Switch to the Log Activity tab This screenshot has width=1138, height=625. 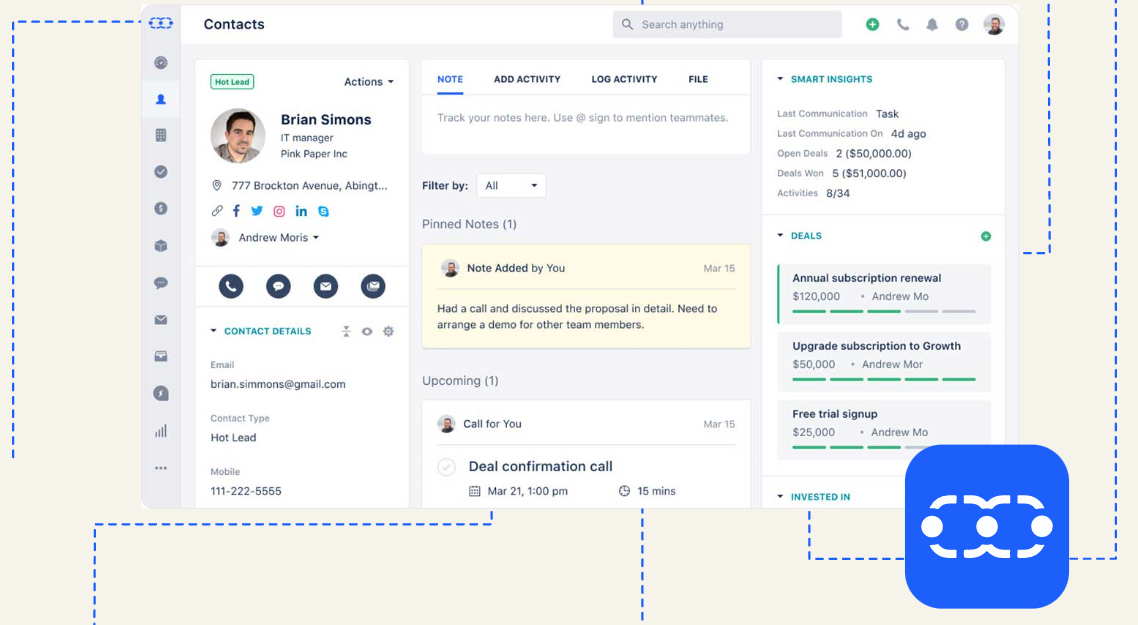pyautogui.click(x=624, y=79)
